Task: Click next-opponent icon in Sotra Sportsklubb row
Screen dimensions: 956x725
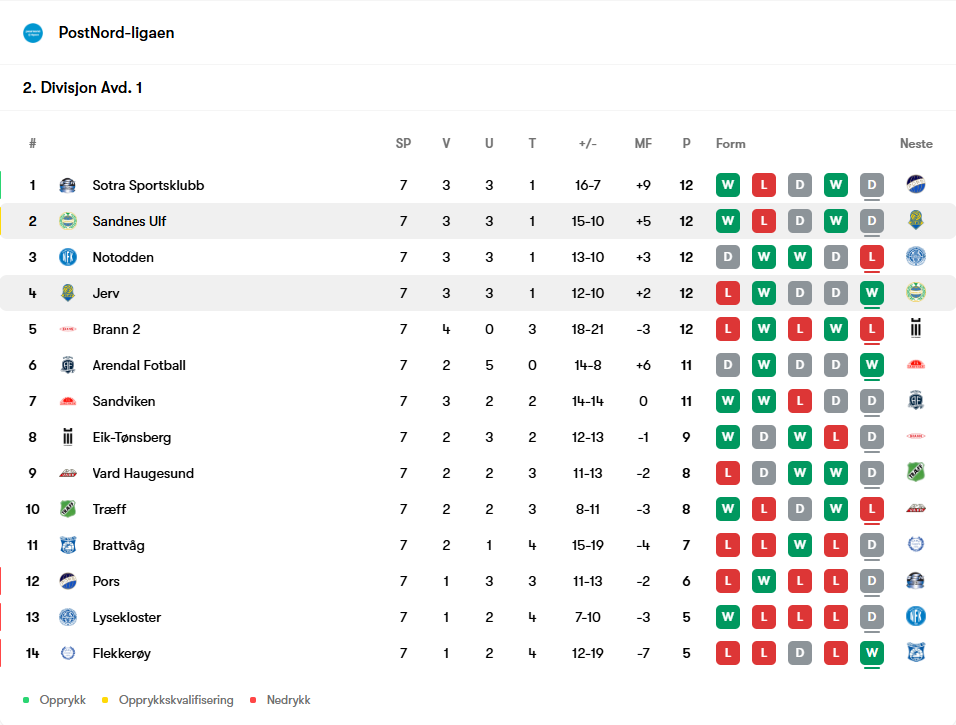Action: coord(916,184)
